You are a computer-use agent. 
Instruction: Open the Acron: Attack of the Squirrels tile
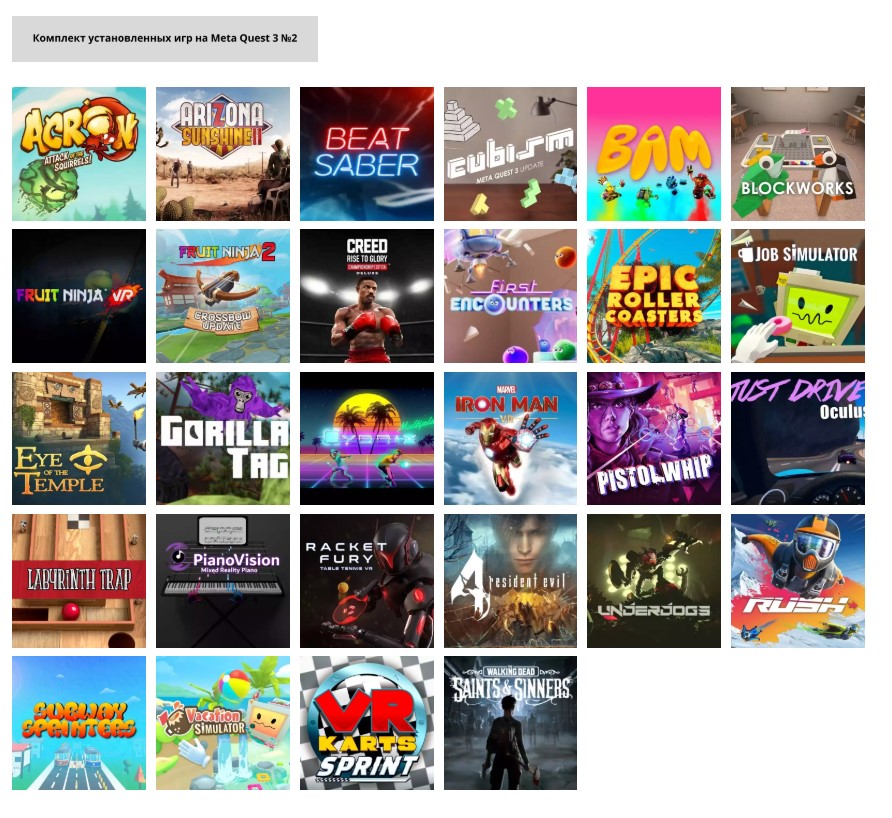click(79, 154)
